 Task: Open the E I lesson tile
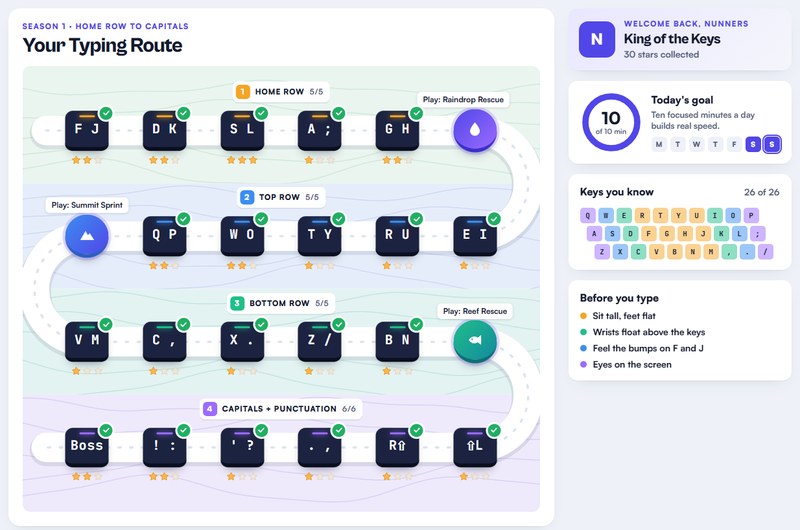pos(475,236)
